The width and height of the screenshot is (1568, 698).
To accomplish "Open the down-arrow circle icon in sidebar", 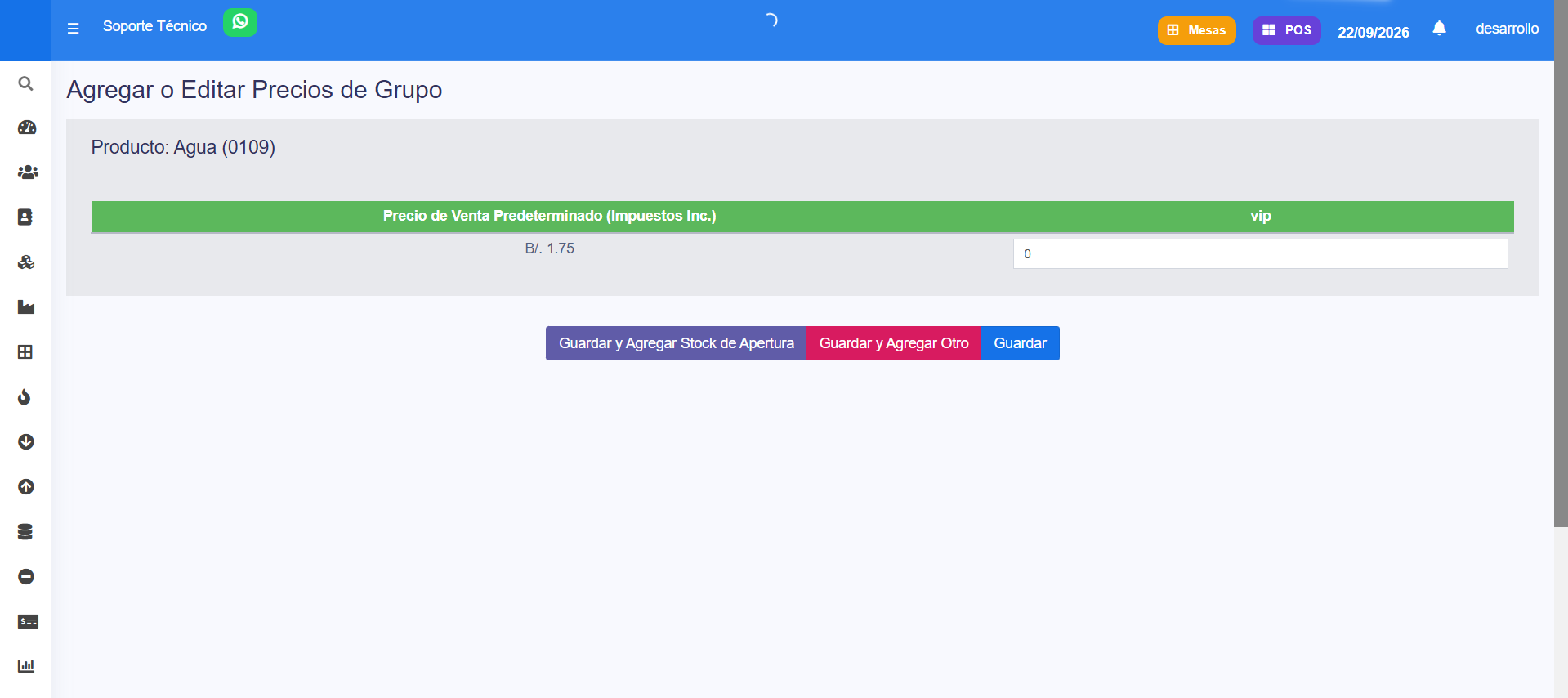I will click(26, 442).
